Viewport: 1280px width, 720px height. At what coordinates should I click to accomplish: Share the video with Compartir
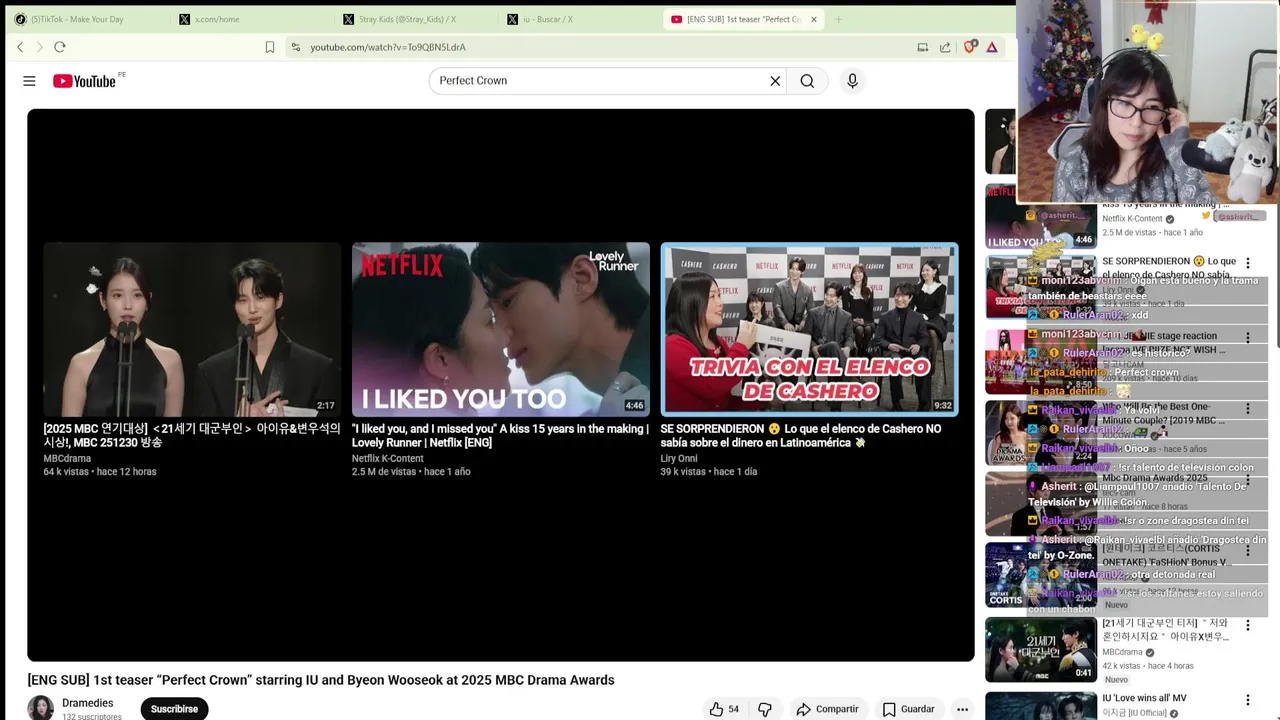tap(827, 709)
